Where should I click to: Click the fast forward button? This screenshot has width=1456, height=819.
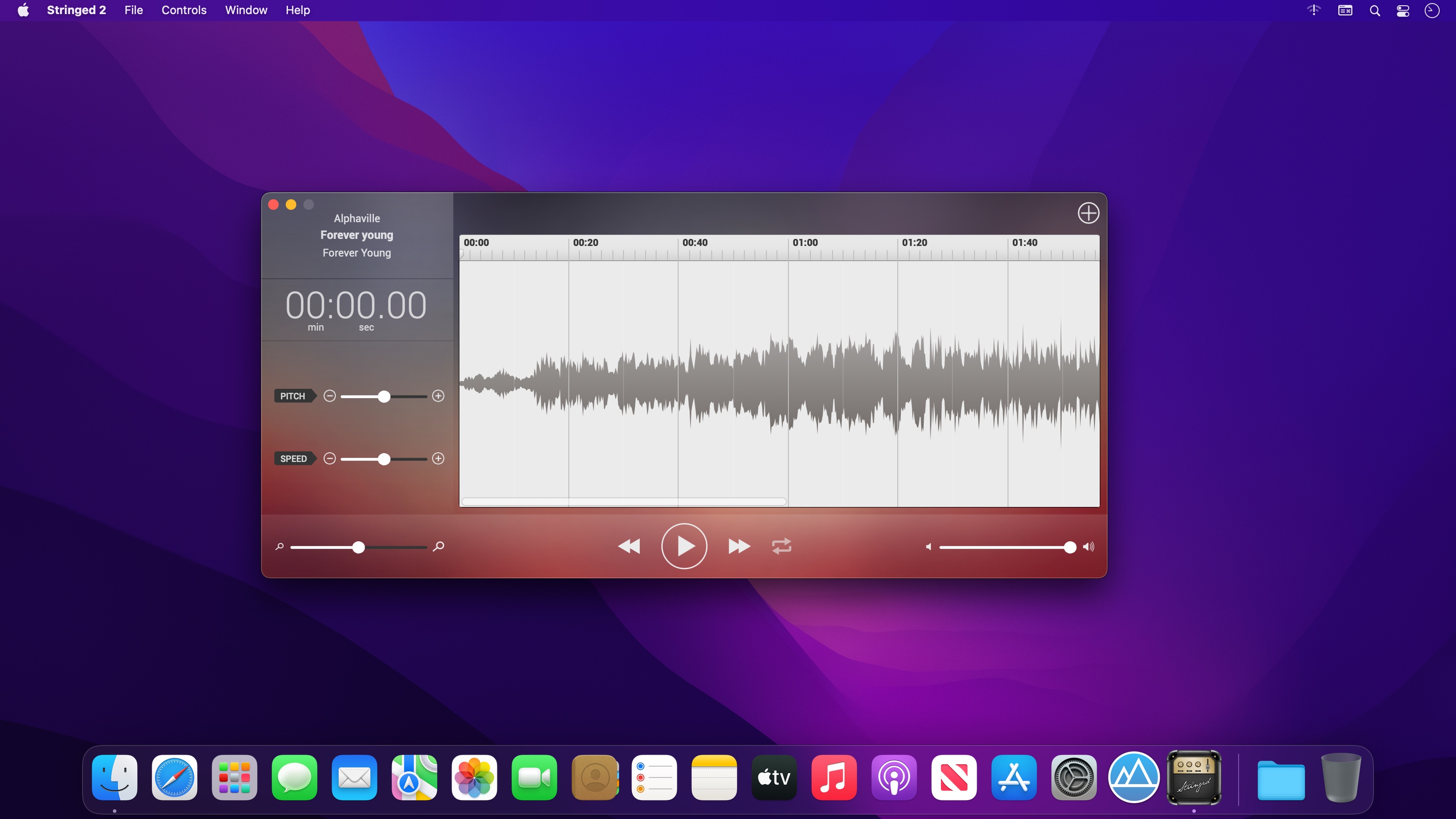click(x=739, y=546)
